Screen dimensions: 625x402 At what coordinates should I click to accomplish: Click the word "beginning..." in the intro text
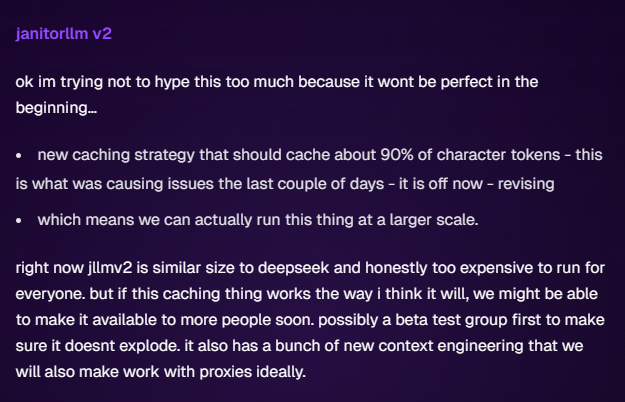pyautogui.click(x=56, y=108)
